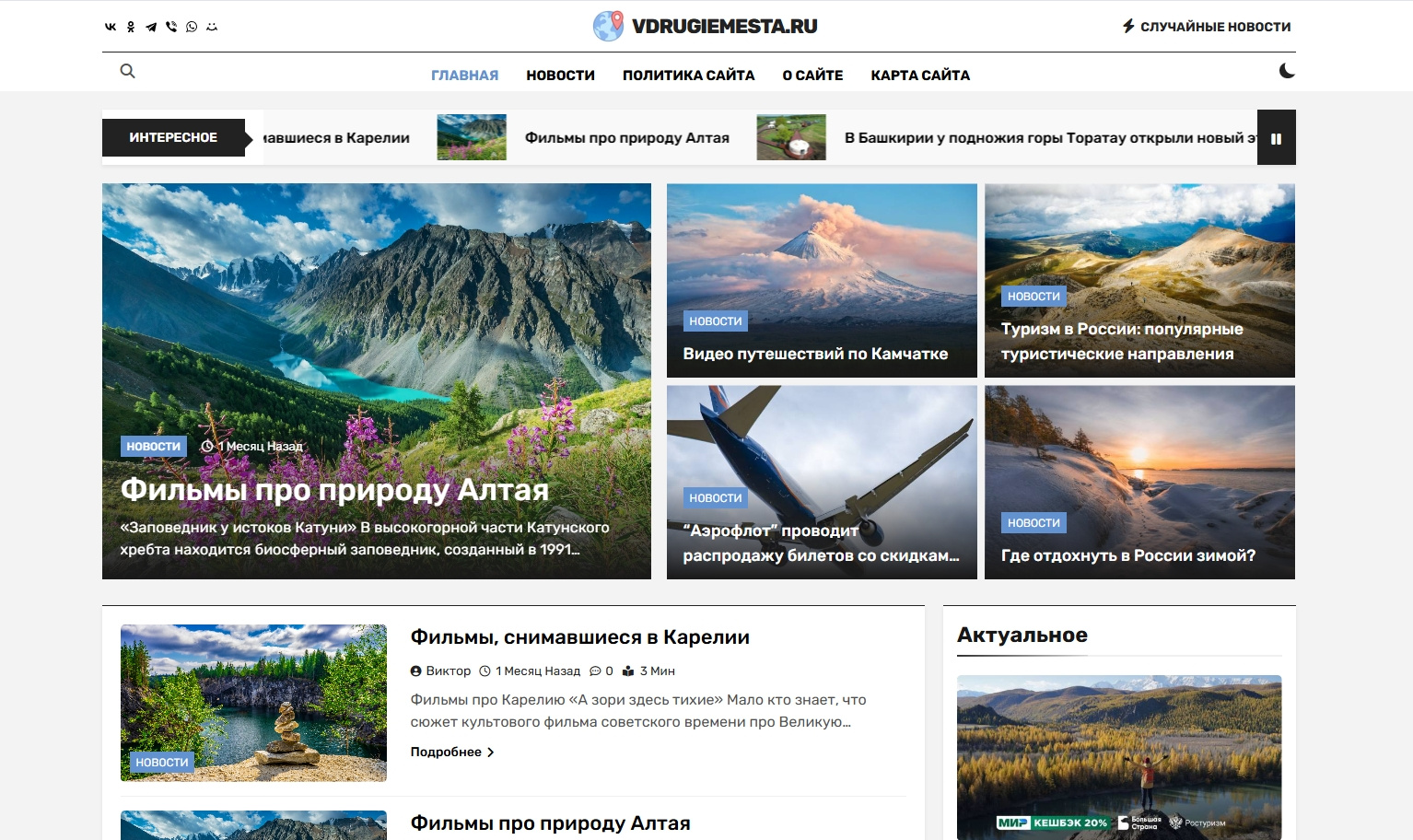Viewport: 1413px width, 840px height.
Task: Click the Алтай thumbnail in the ticker
Action: point(472,137)
